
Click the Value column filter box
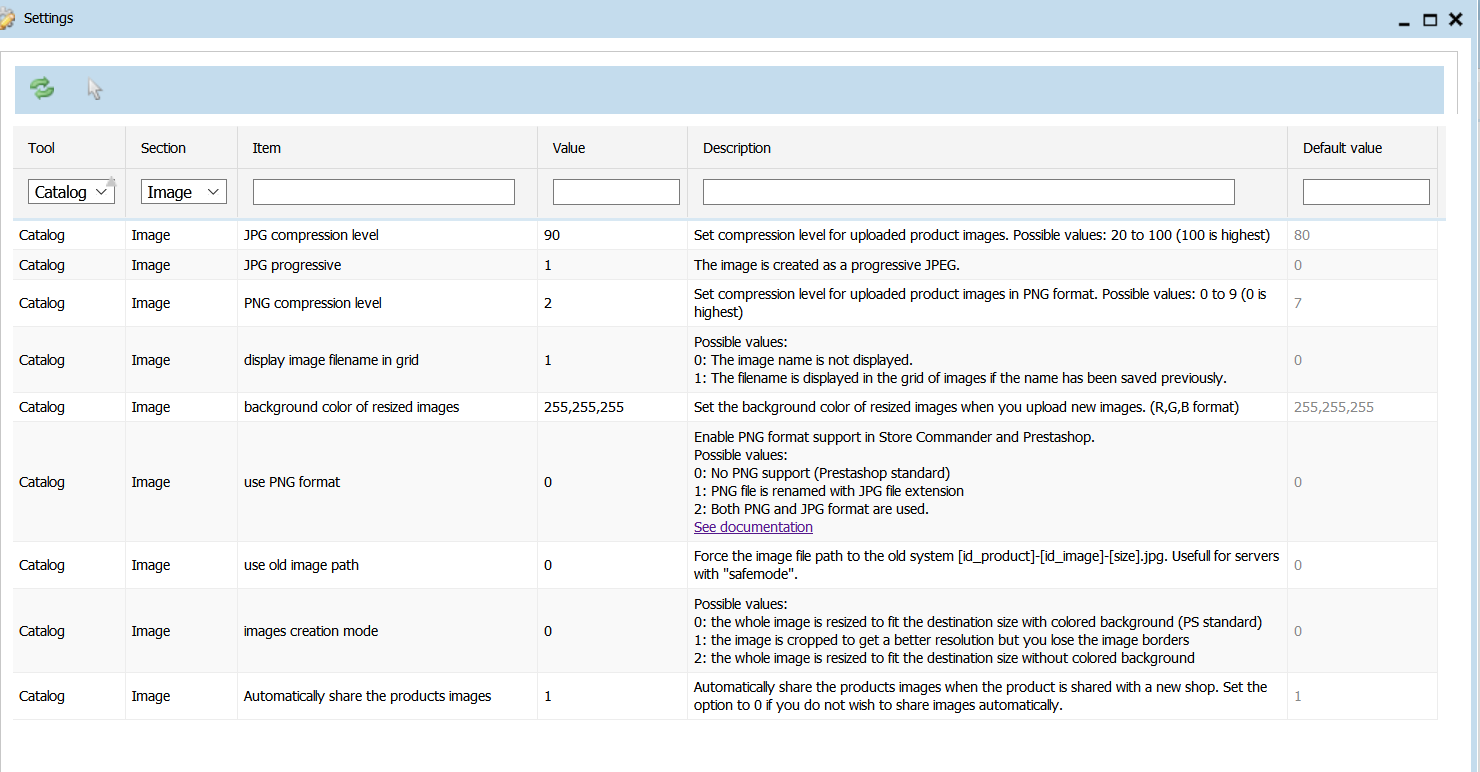pyautogui.click(x=615, y=192)
